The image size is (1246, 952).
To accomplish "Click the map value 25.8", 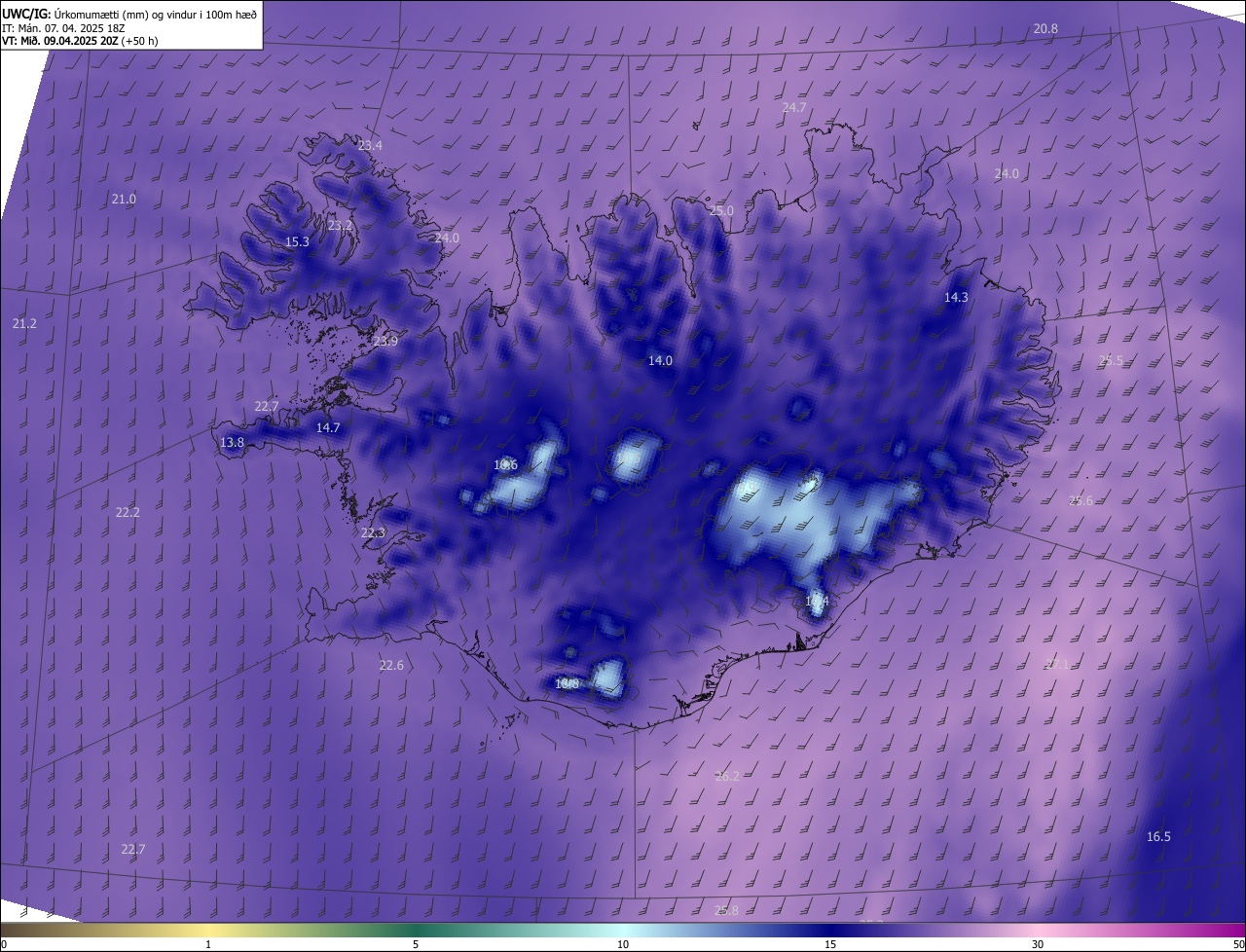I will (x=726, y=910).
